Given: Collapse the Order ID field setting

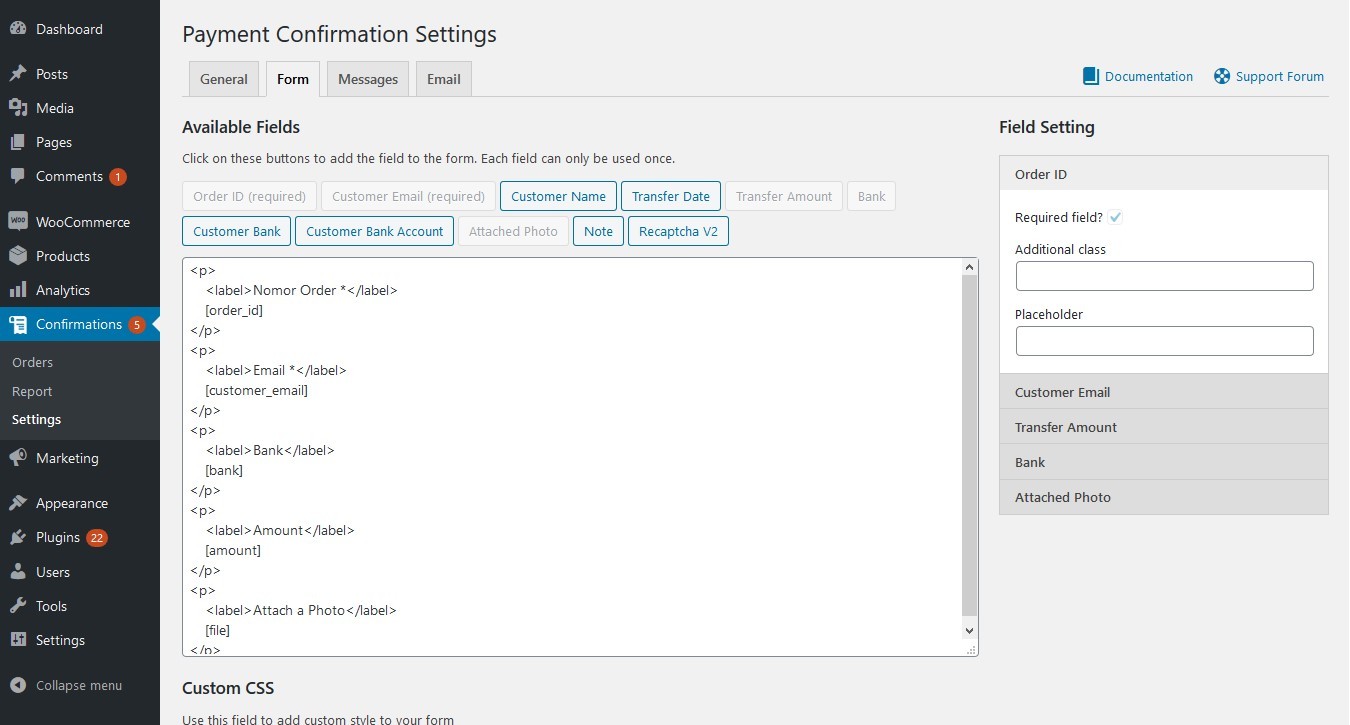Looking at the screenshot, I should pyautogui.click(x=1163, y=174).
